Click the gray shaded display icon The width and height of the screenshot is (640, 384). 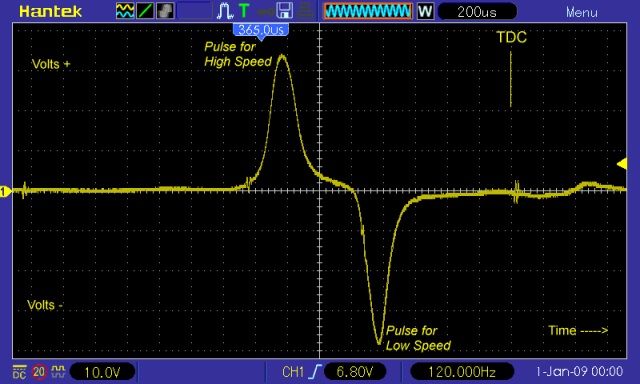165,11
